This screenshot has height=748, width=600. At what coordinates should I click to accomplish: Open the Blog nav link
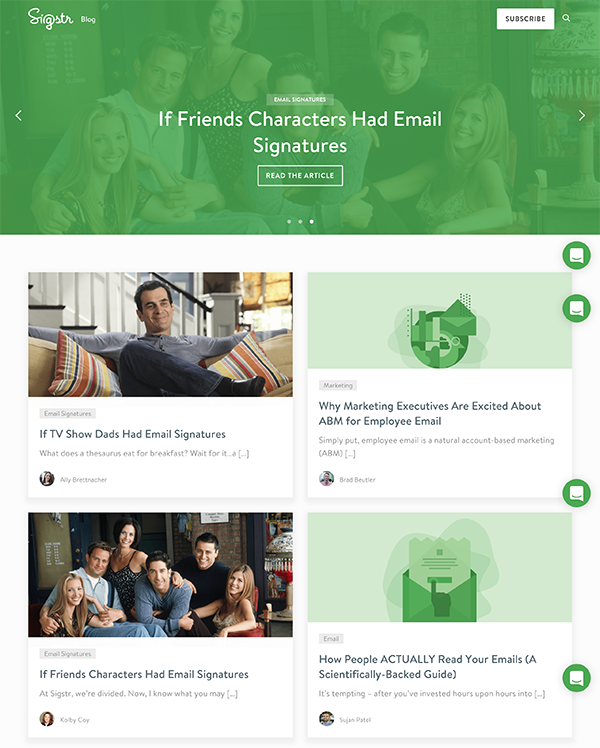click(x=88, y=20)
